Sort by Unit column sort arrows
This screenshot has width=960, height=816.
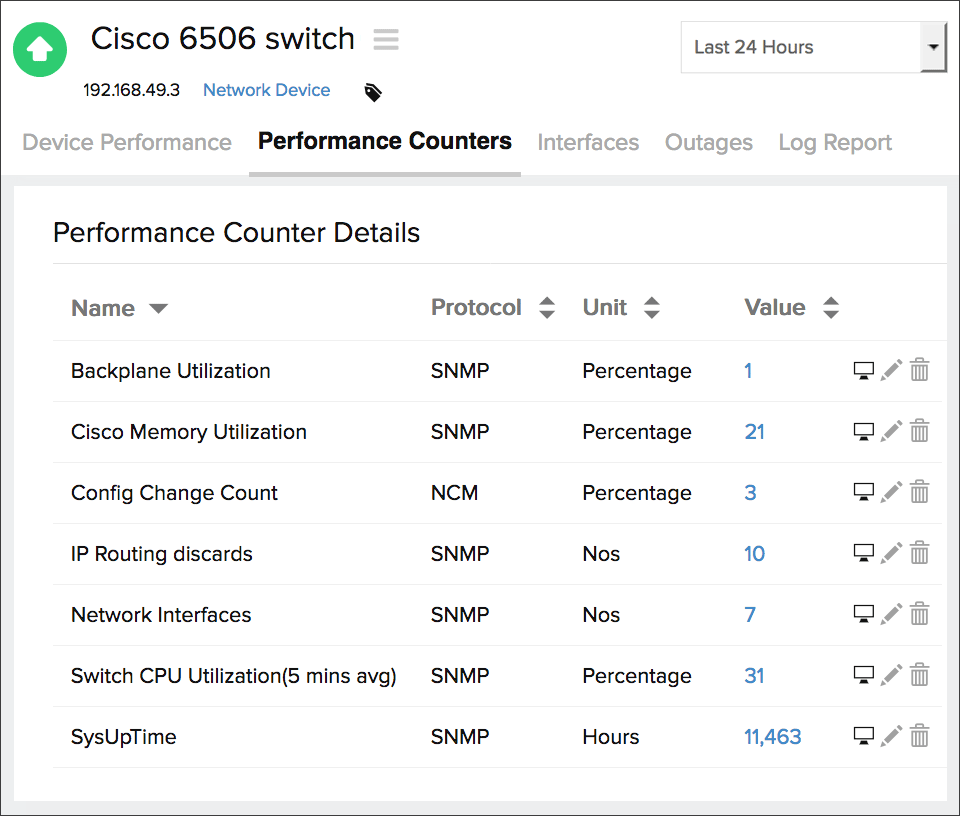pos(652,307)
